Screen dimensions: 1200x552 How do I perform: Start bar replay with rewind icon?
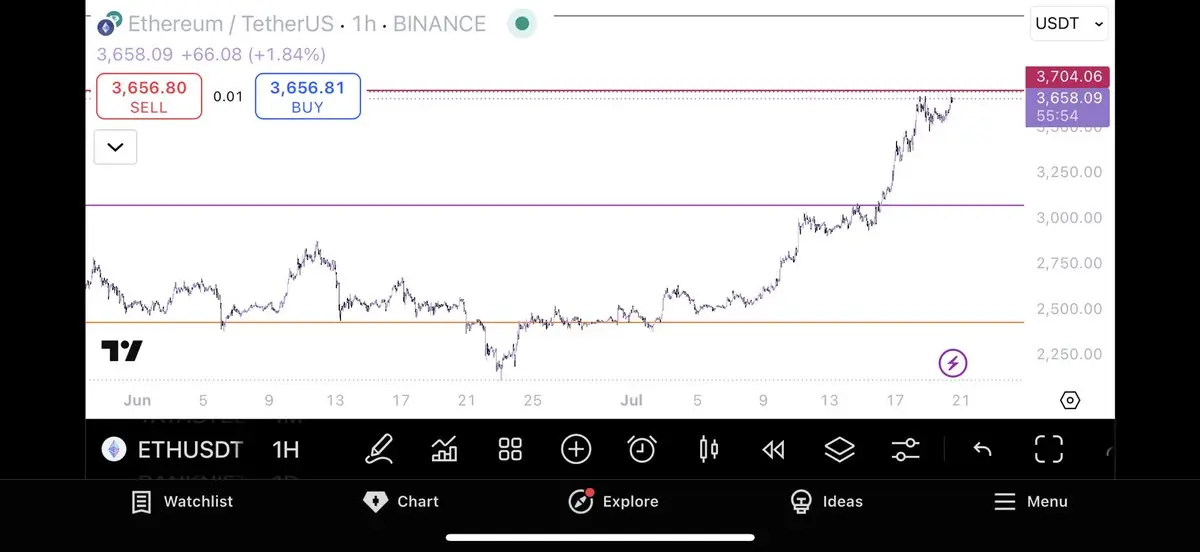point(773,450)
